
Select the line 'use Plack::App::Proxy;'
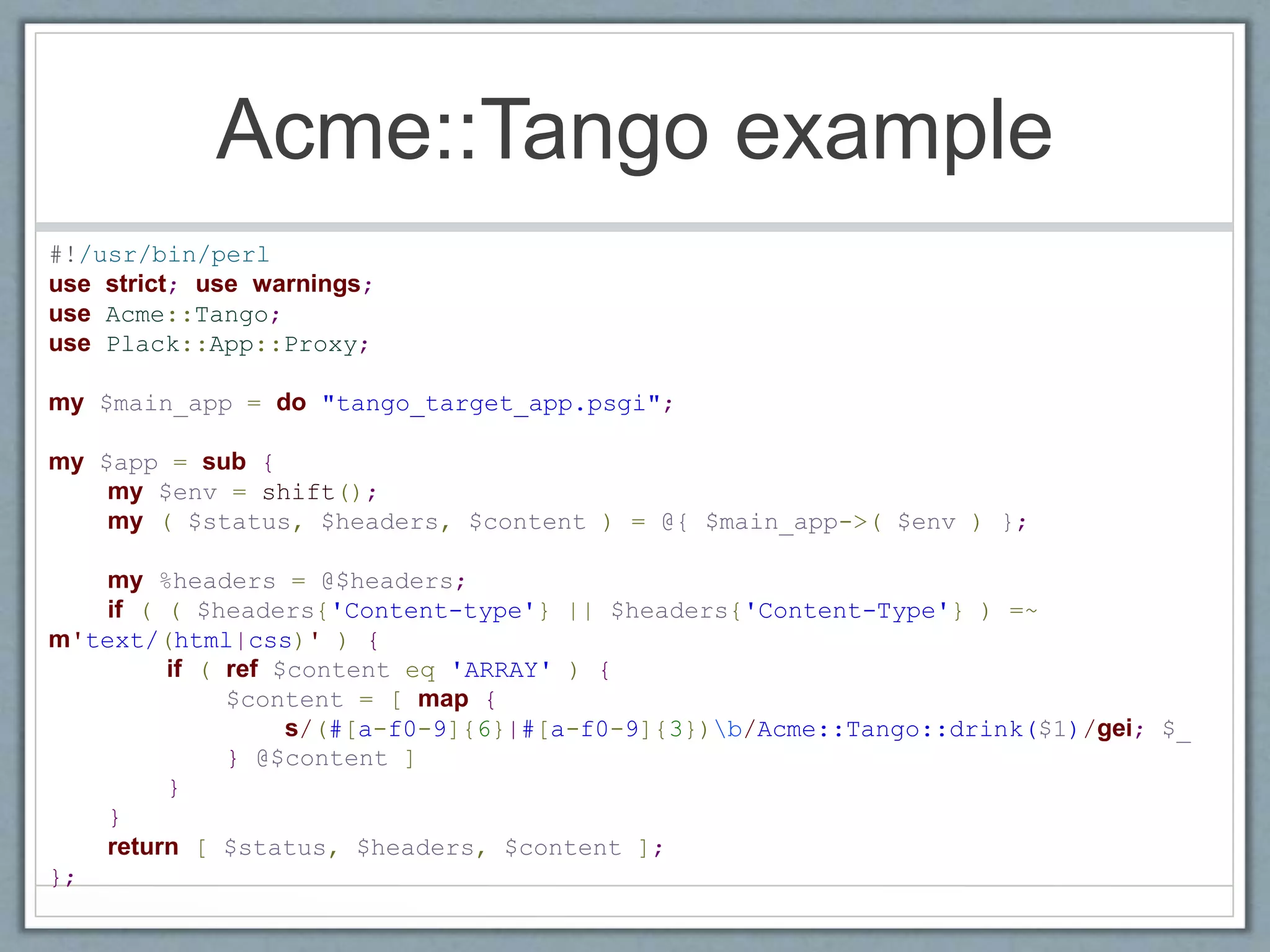click(210, 344)
